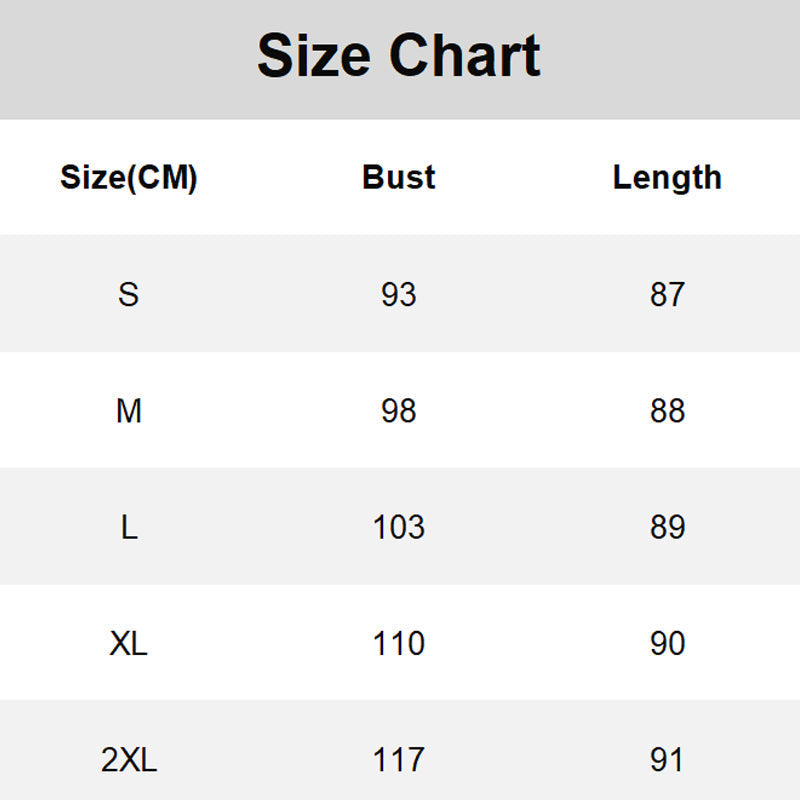Image resolution: width=800 pixels, height=800 pixels.
Task: Click bust value 98 for size M
Action: (398, 411)
